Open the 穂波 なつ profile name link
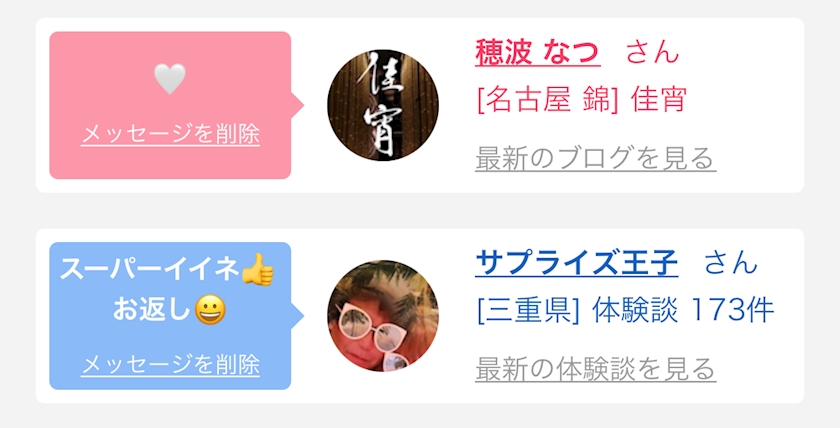Screen dimensions: 840x428 (537, 52)
